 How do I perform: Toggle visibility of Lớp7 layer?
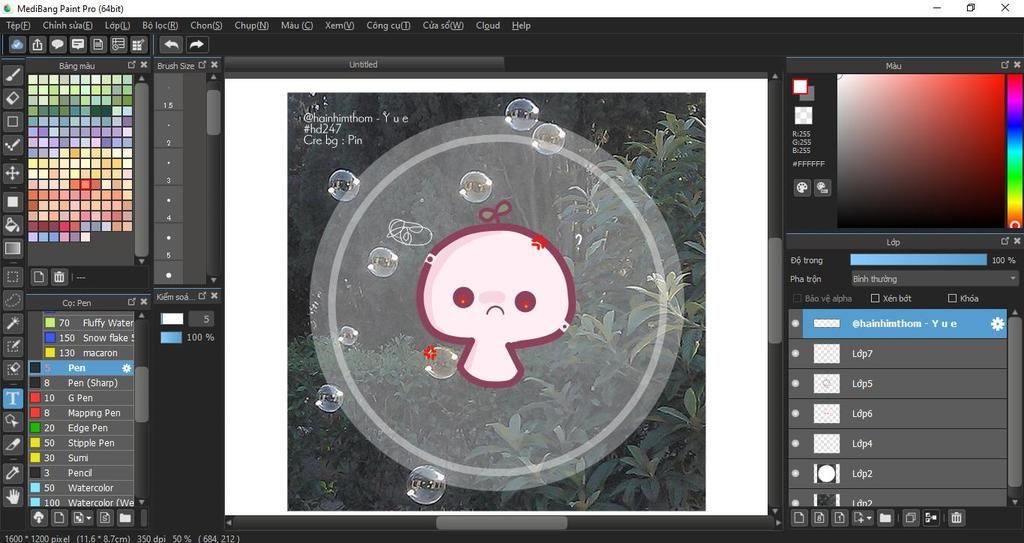(795, 354)
